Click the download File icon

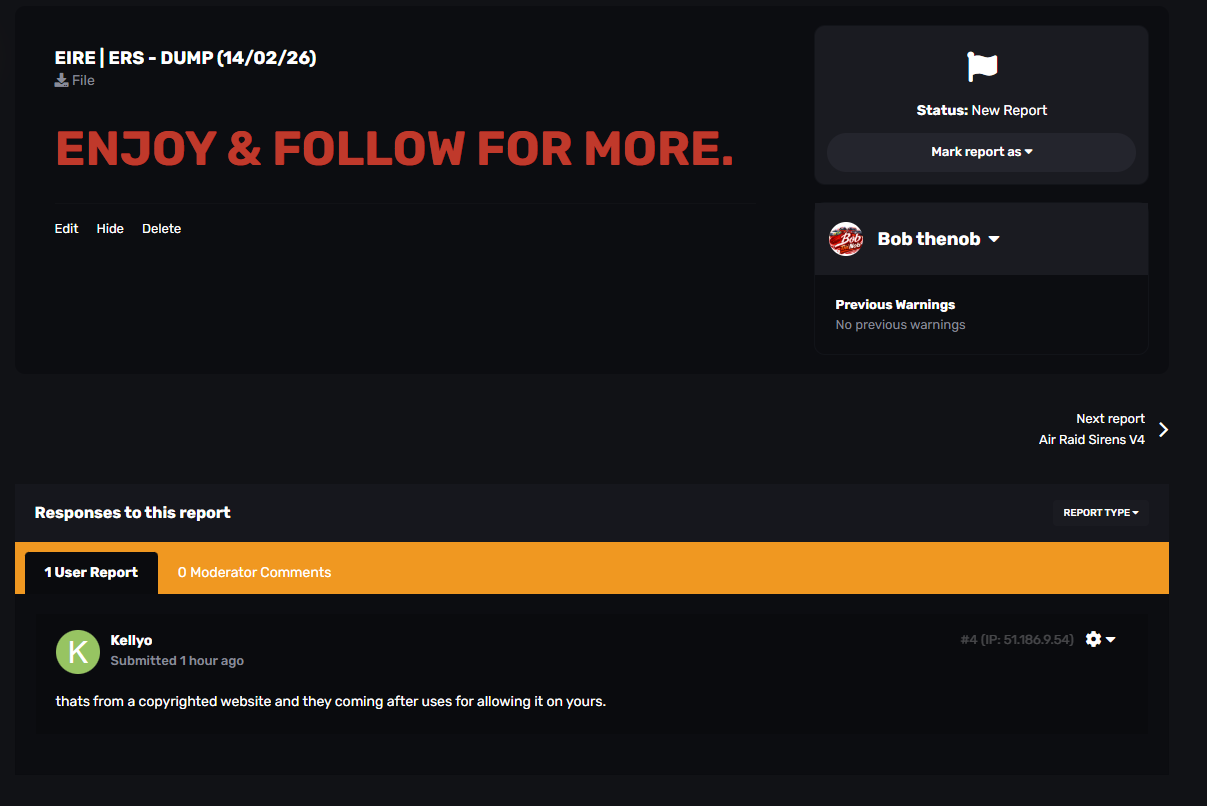coord(61,80)
